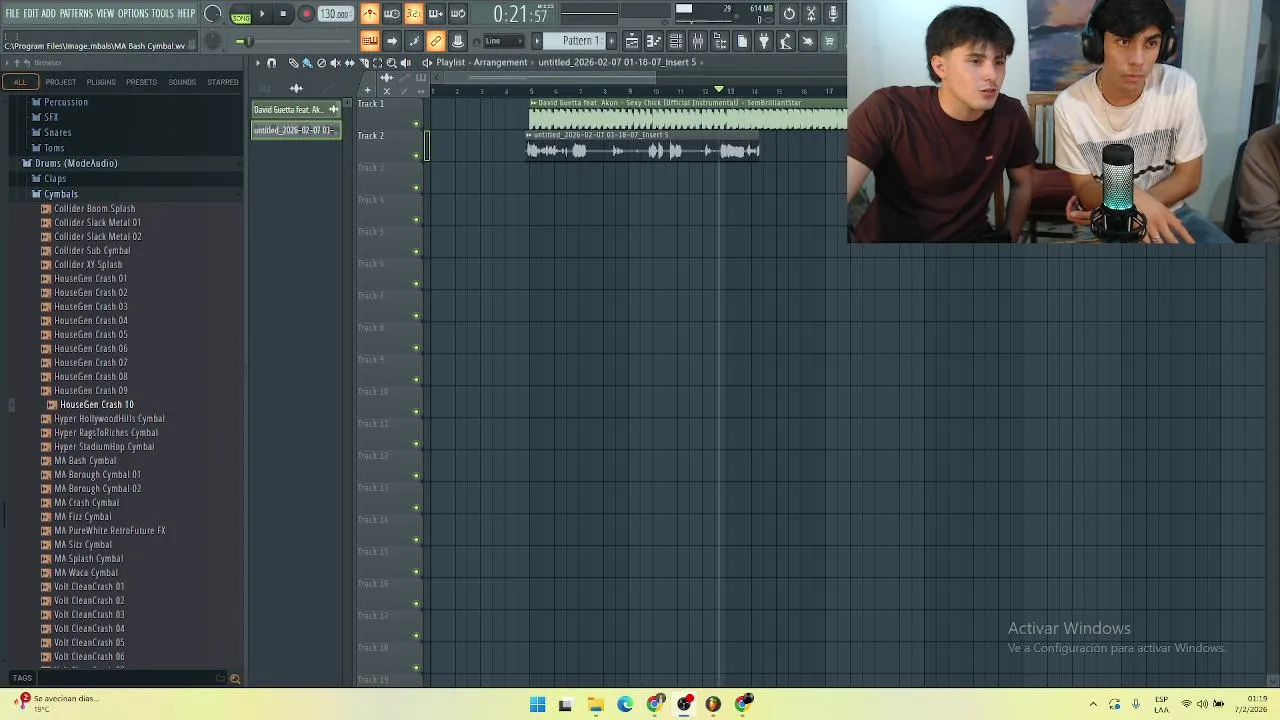Select untitled_2026-02-07 clip in picker panel
Screen dimensions: 1280x720
coord(296,130)
